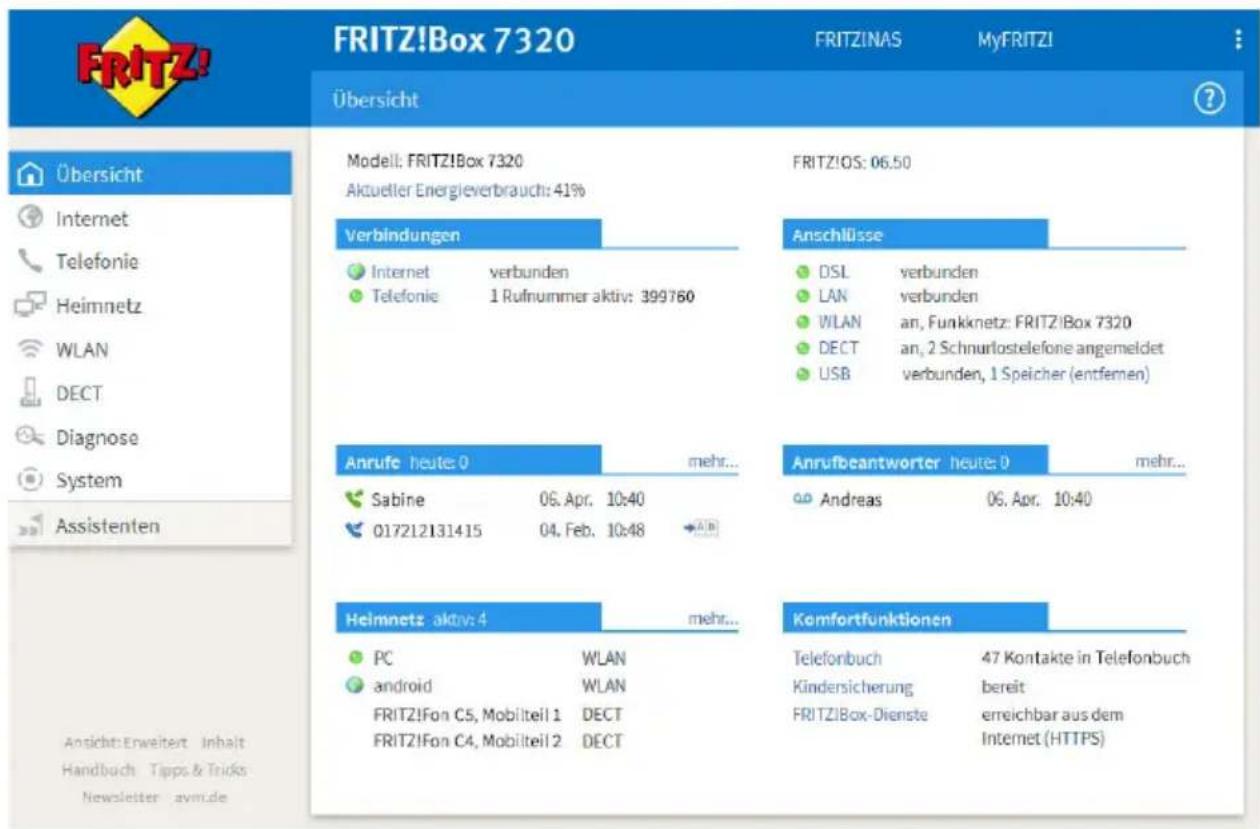Click the DECT link under Anschlüsse
The image size is (1260, 829).
[838, 349]
